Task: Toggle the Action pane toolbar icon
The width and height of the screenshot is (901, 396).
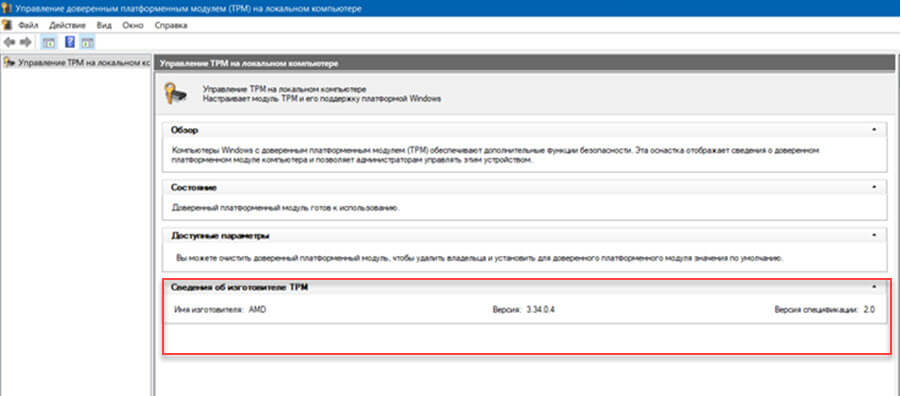Action: click(x=87, y=42)
